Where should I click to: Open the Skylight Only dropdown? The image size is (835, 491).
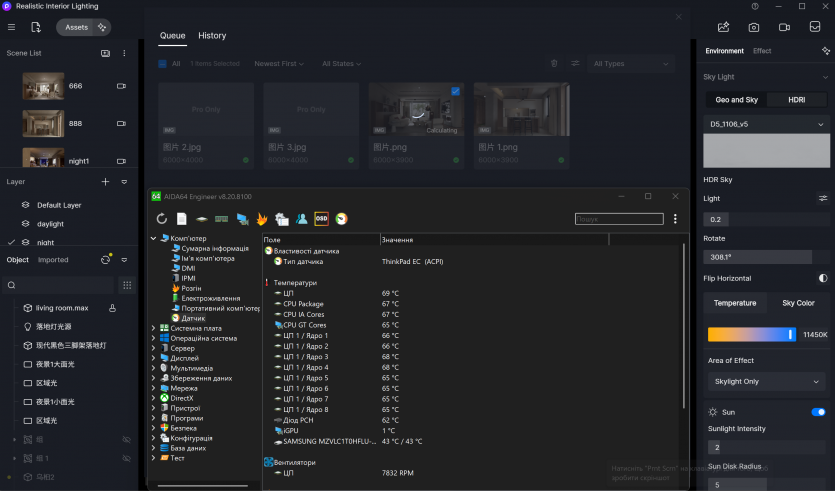(766, 382)
